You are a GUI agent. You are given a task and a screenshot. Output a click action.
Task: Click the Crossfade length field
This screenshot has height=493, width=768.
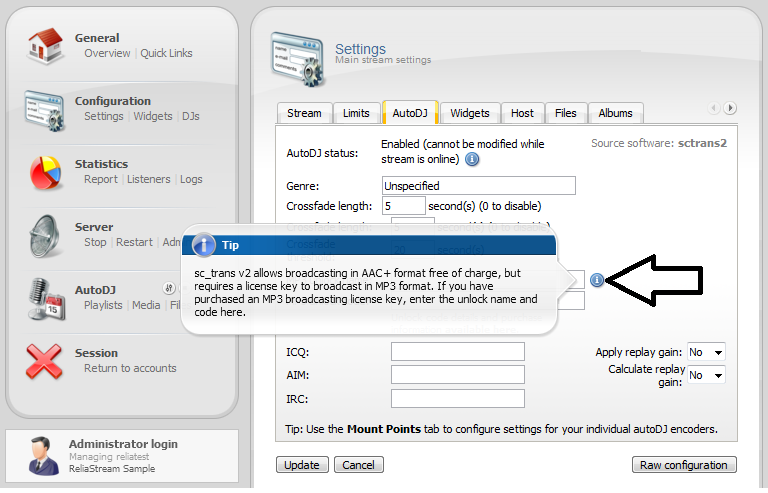click(404, 206)
